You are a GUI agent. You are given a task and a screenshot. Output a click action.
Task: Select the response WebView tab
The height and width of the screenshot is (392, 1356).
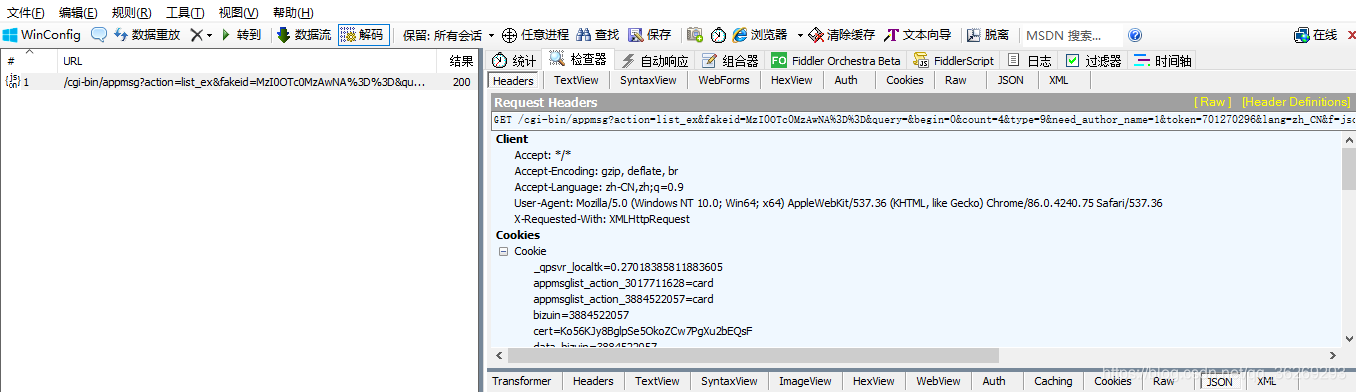click(938, 381)
